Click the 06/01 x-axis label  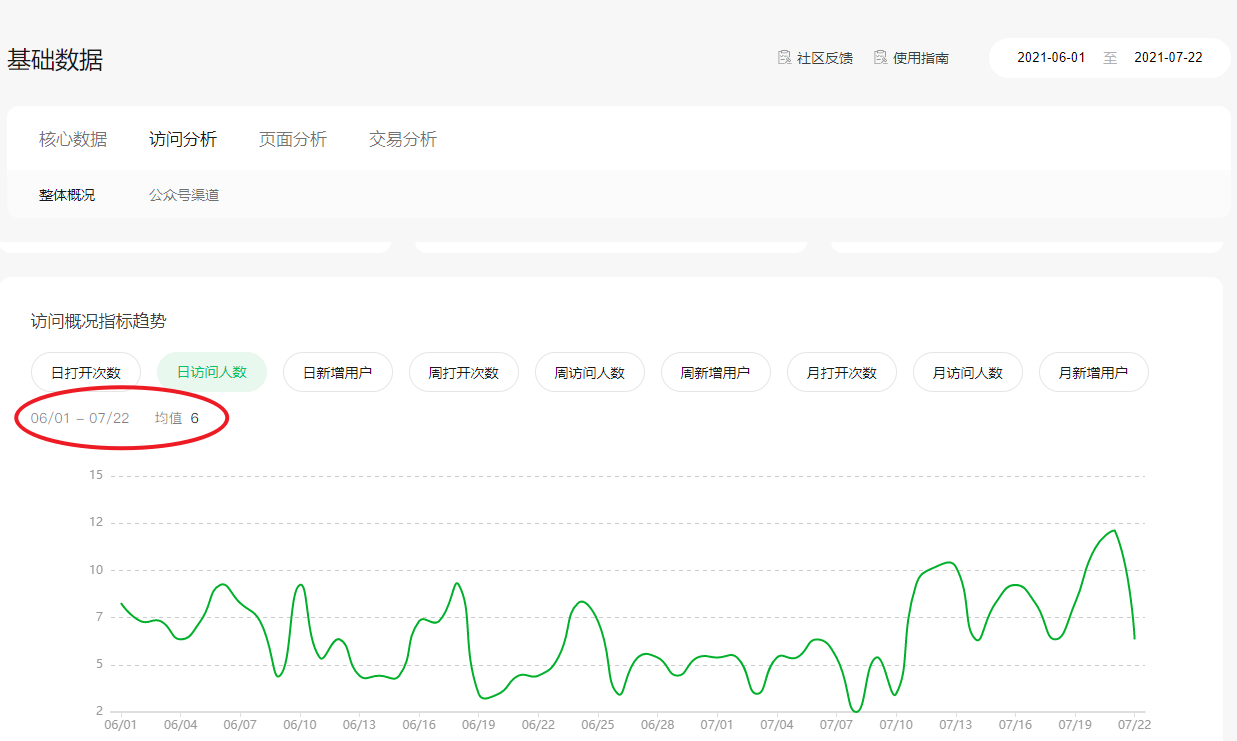click(x=121, y=724)
